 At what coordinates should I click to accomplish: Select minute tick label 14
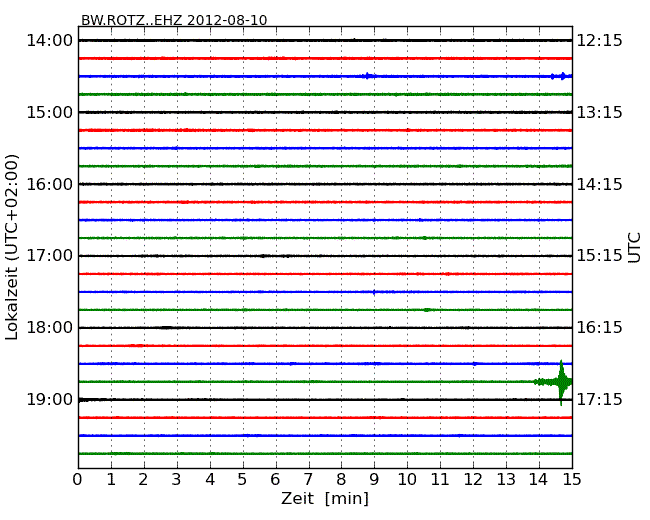(x=539, y=480)
